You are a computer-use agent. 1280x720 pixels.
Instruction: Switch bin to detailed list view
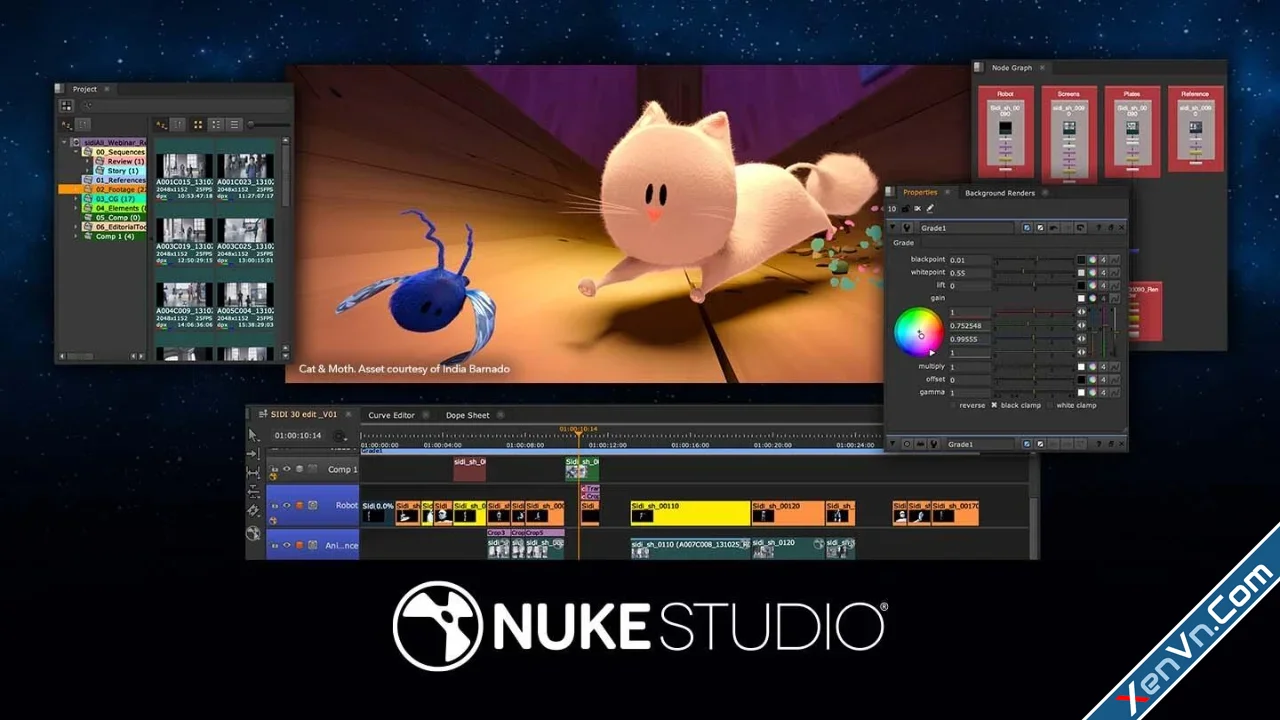216,124
